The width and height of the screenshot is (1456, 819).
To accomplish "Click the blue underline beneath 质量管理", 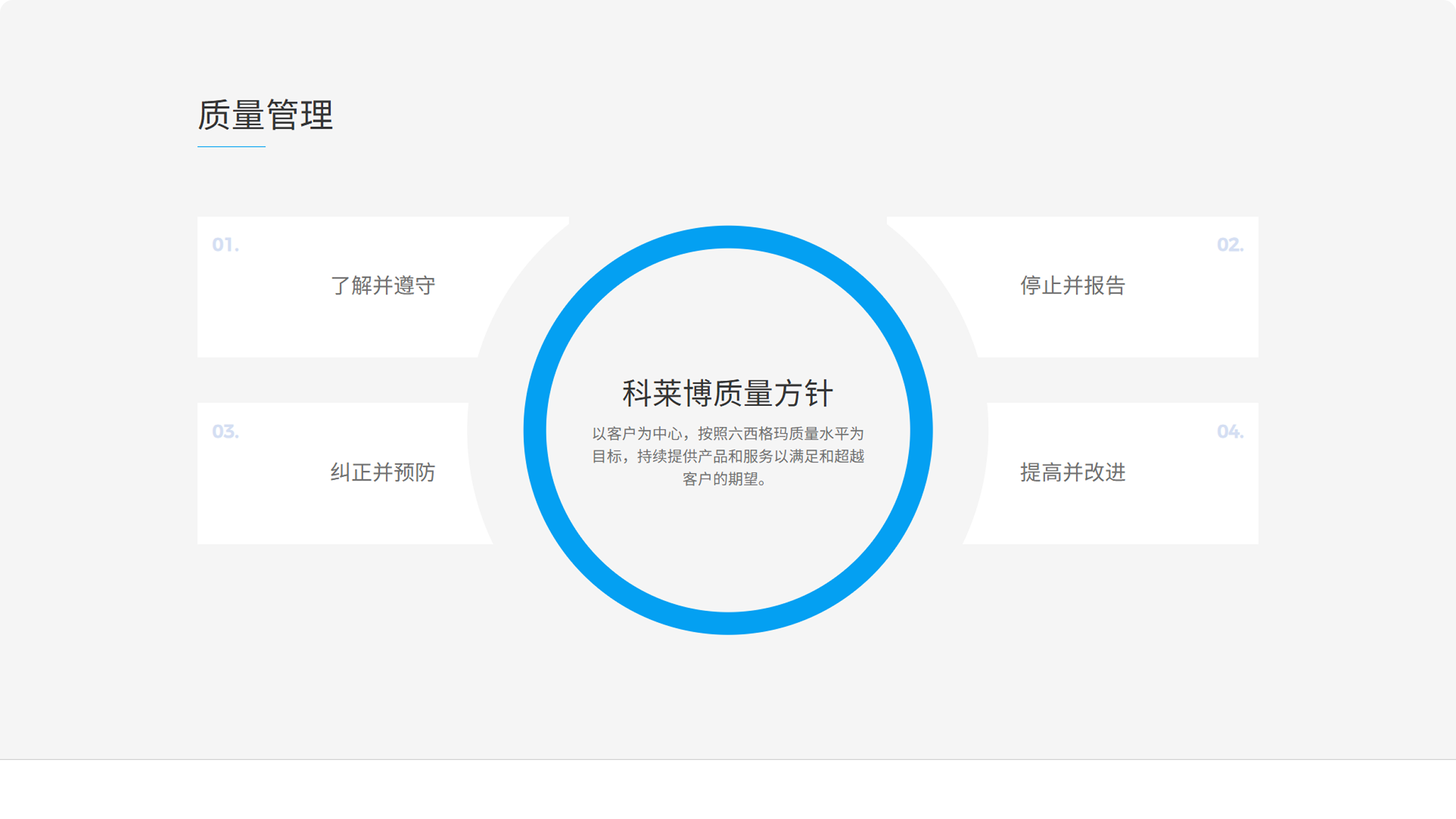I will tap(231, 147).
